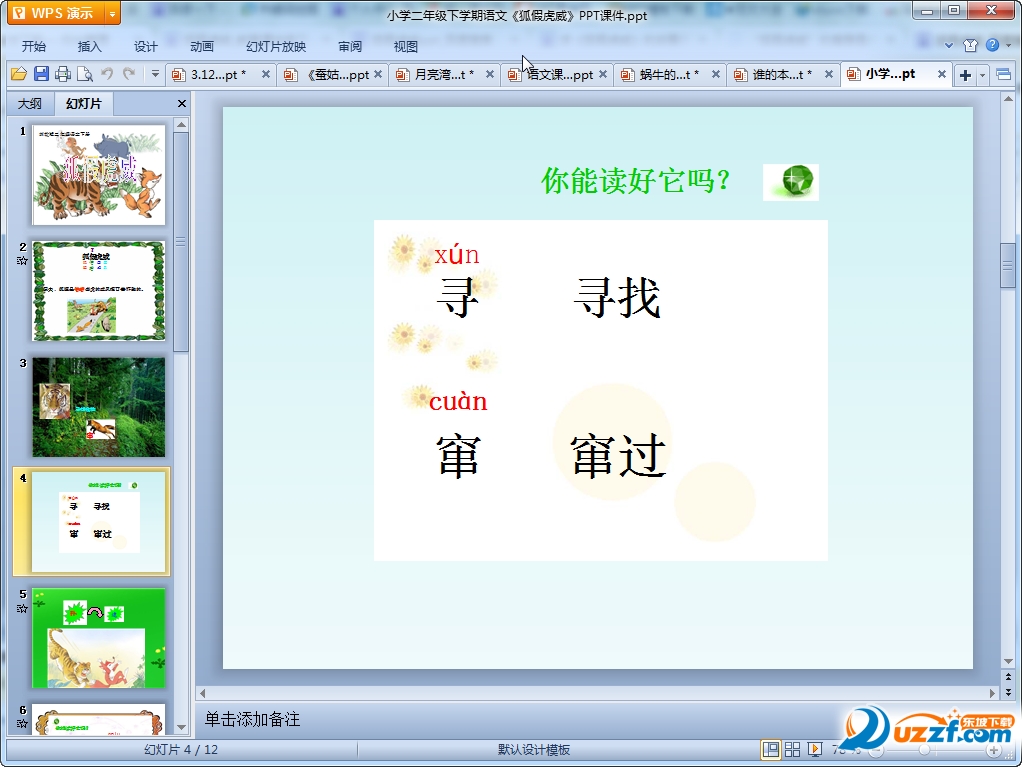Close the slide thumbnail panel
Viewport: 1022px width, 767px height.
coord(182,104)
